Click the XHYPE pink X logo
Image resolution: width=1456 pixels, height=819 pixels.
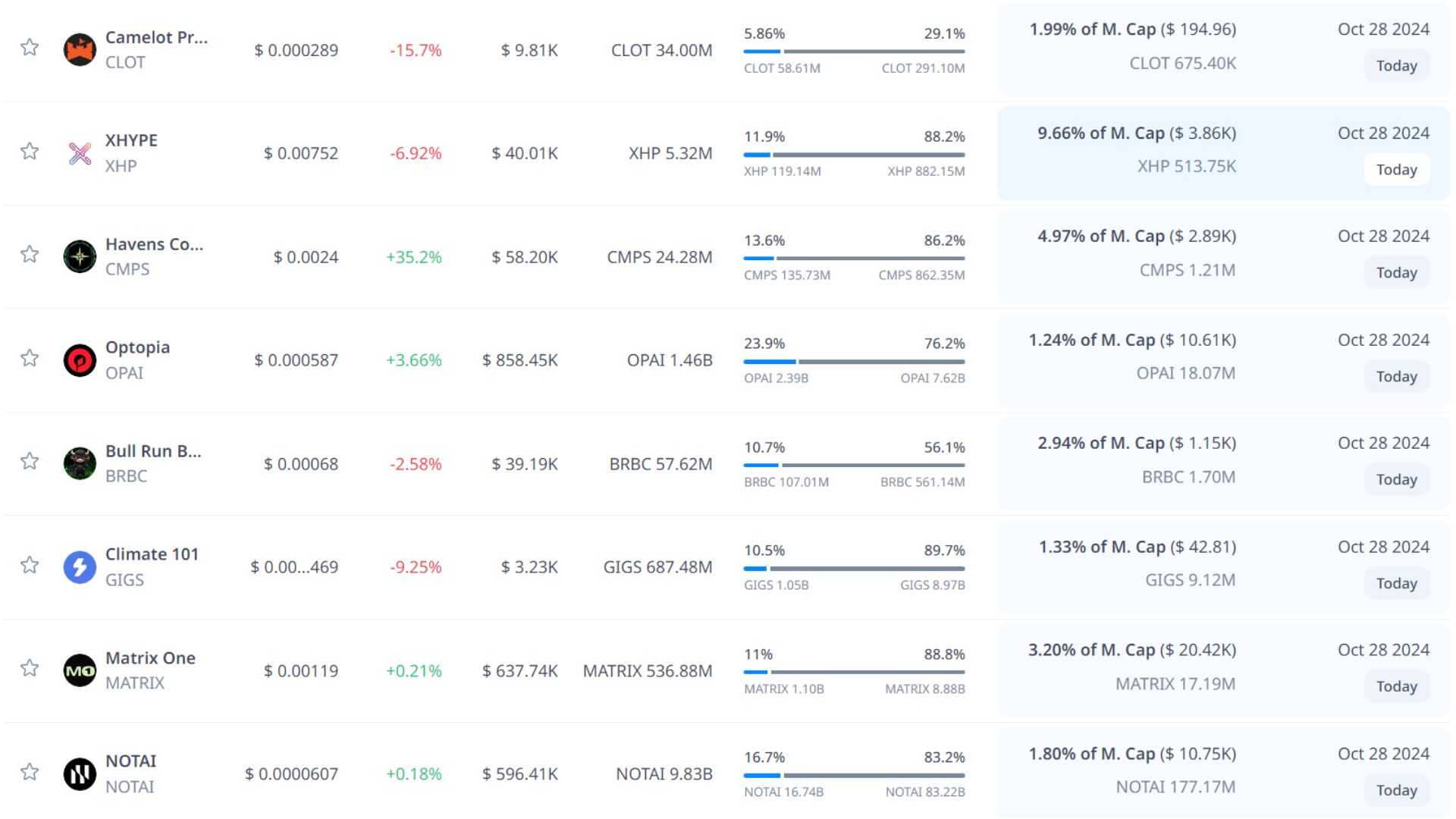point(80,153)
